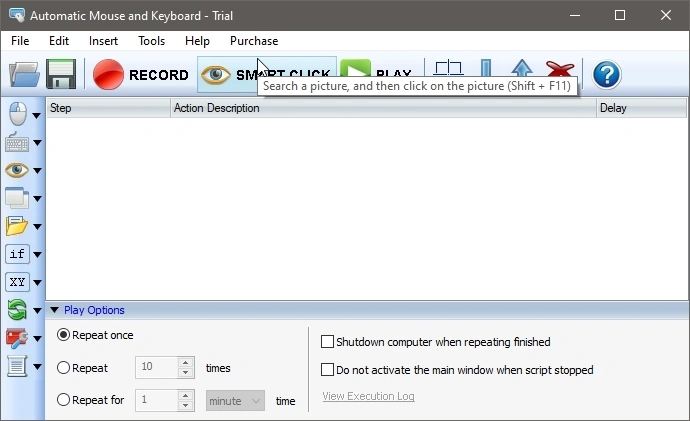The width and height of the screenshot is (690, 421).
Task: Expand loop icon dropdown arrow
Action: 37,311
